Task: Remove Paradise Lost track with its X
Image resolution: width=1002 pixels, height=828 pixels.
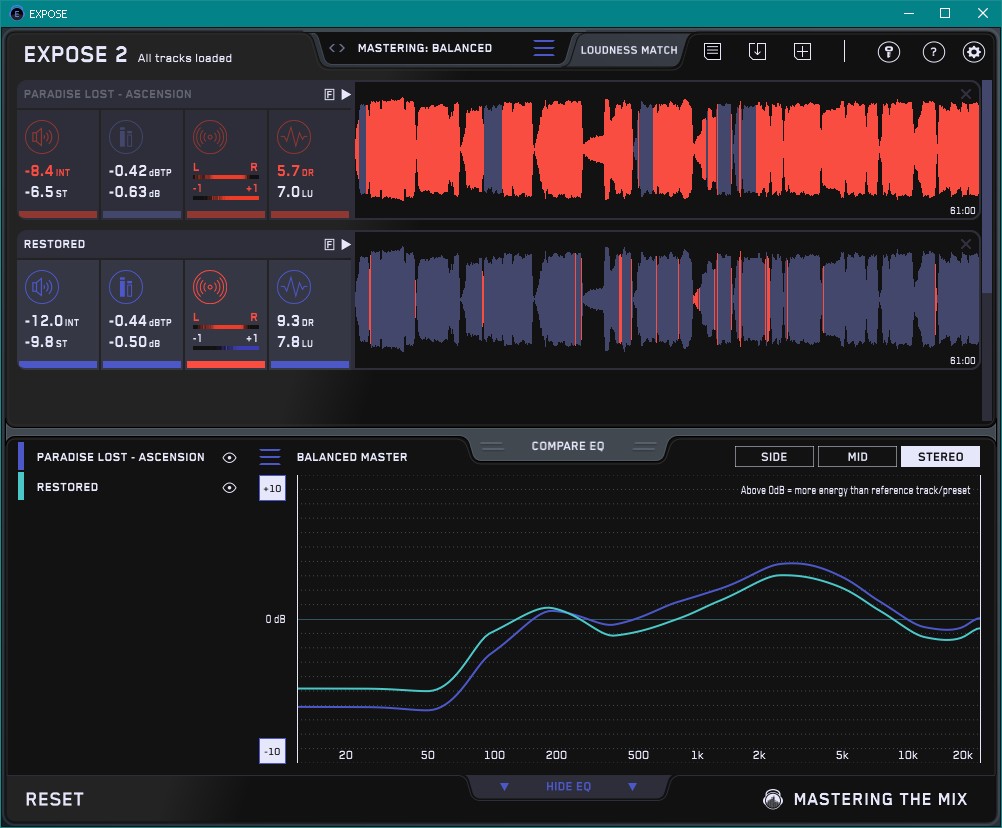Action: pyautogui.click(x=966, y=95)
